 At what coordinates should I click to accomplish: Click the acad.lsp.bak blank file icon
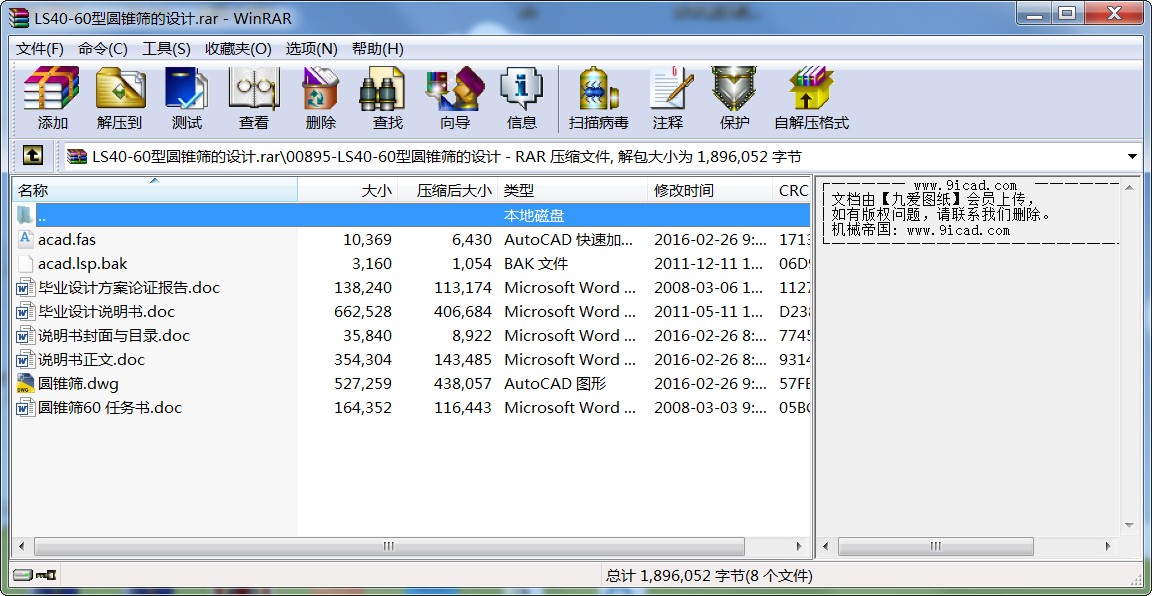pos(25,263)
